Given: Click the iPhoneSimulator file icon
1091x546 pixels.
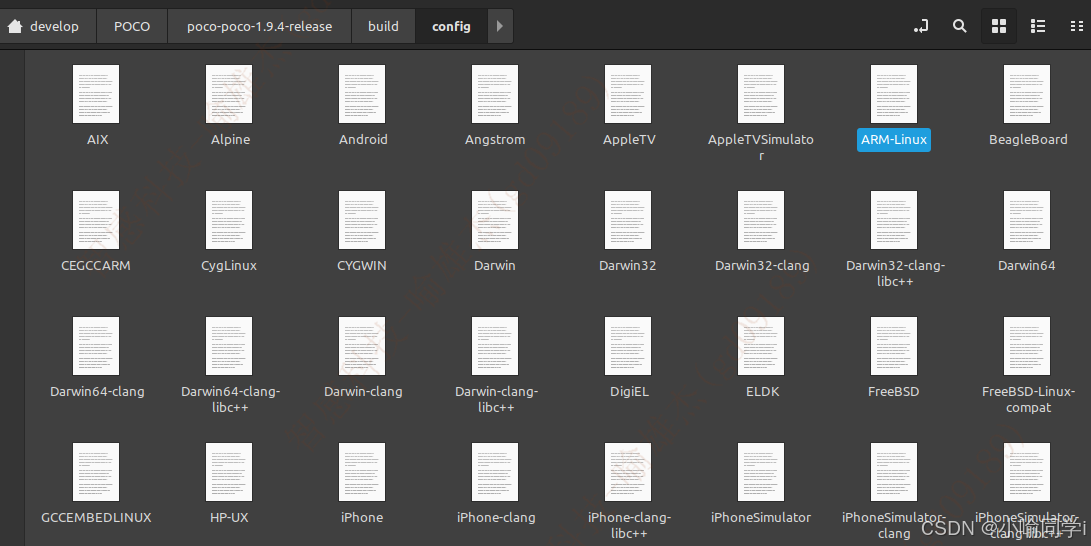Looking at the screenshot, I should coord(761,472).
